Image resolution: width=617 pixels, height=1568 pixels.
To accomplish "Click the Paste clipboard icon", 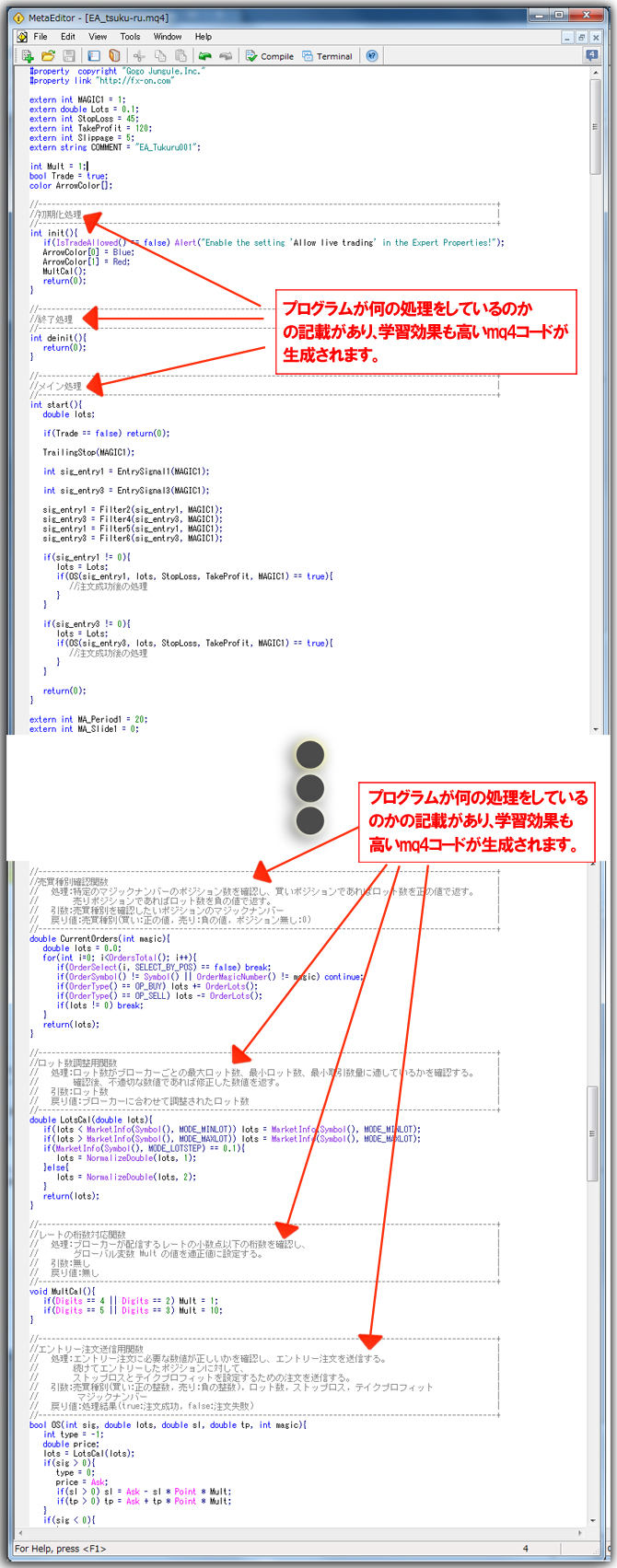I will tap(180, 56).
